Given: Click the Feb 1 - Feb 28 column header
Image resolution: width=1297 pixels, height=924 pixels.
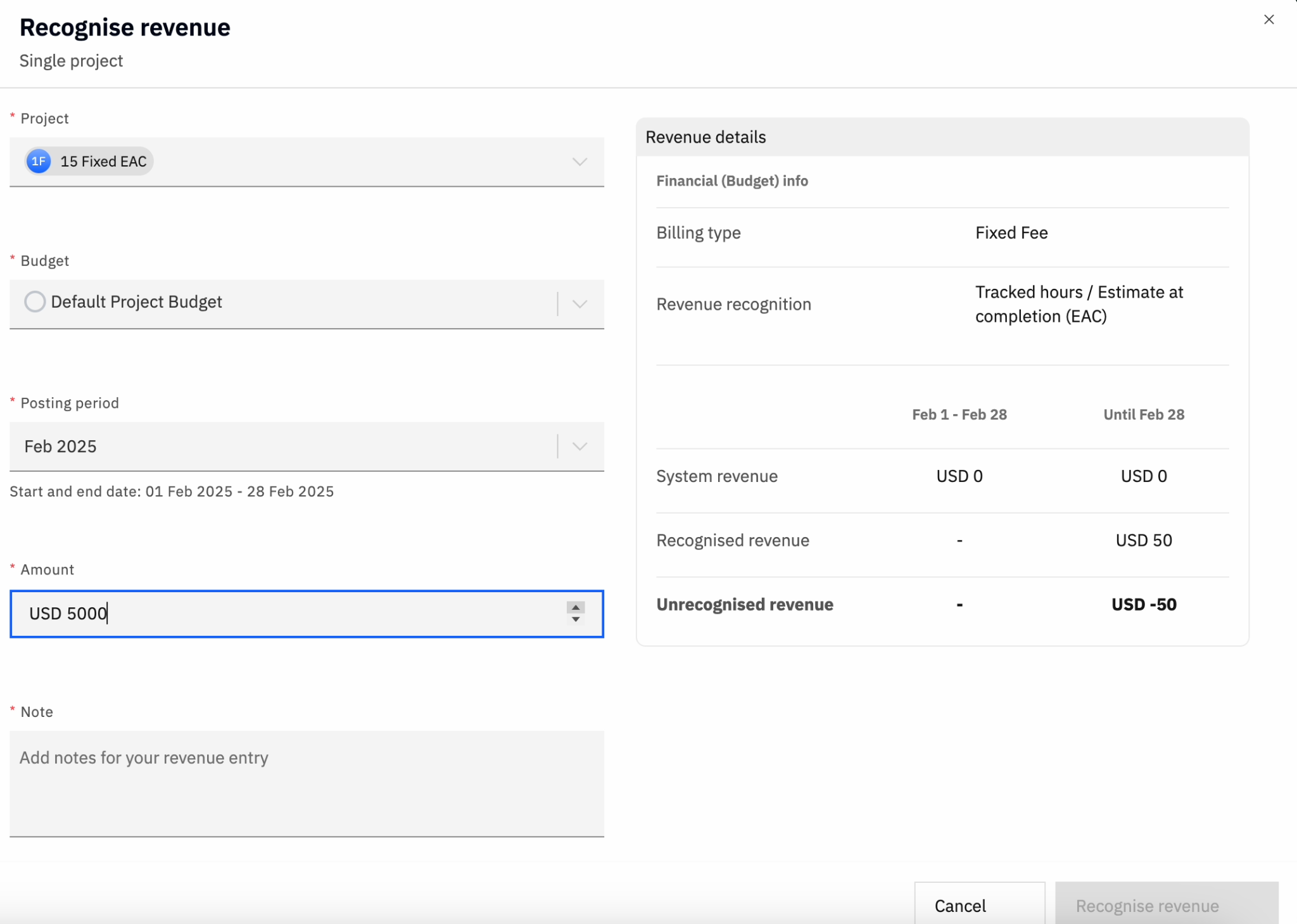Looking at the screenshot, I should coord(959,415).
